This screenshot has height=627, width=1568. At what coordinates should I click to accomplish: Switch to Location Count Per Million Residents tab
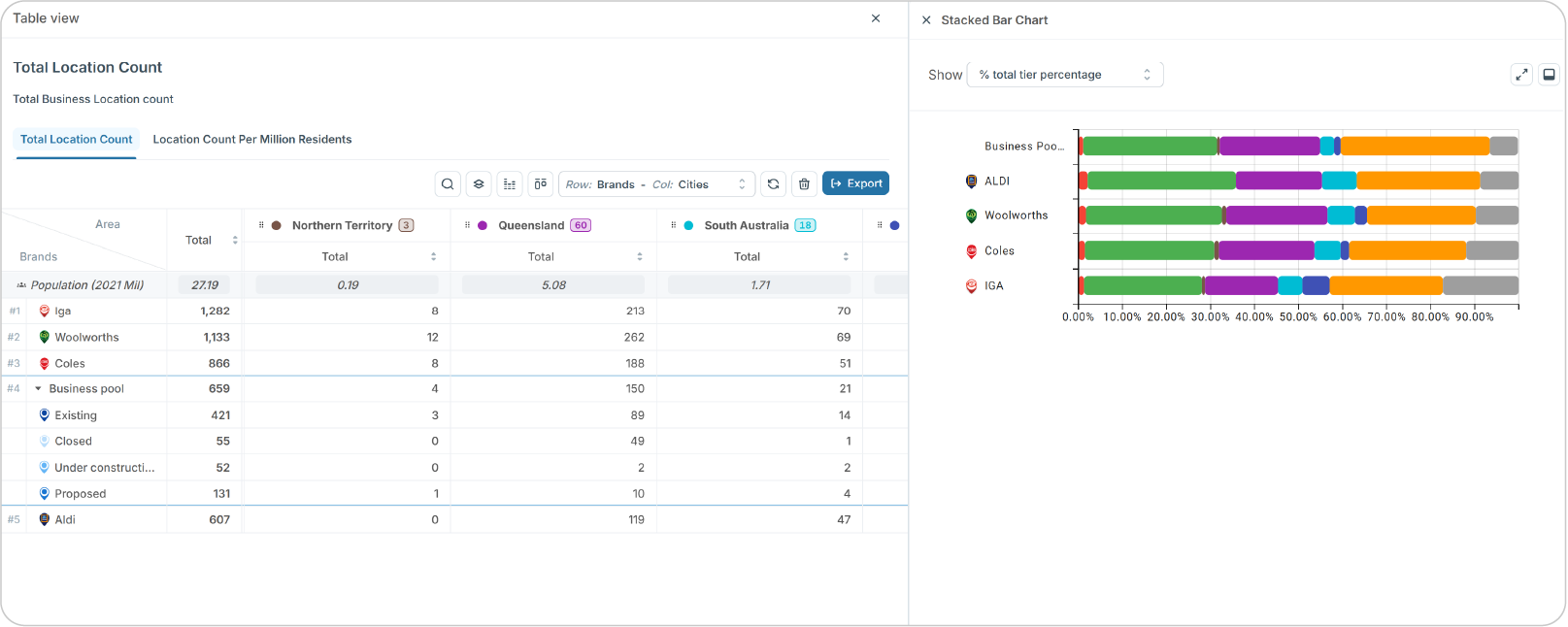click(252, 140)
